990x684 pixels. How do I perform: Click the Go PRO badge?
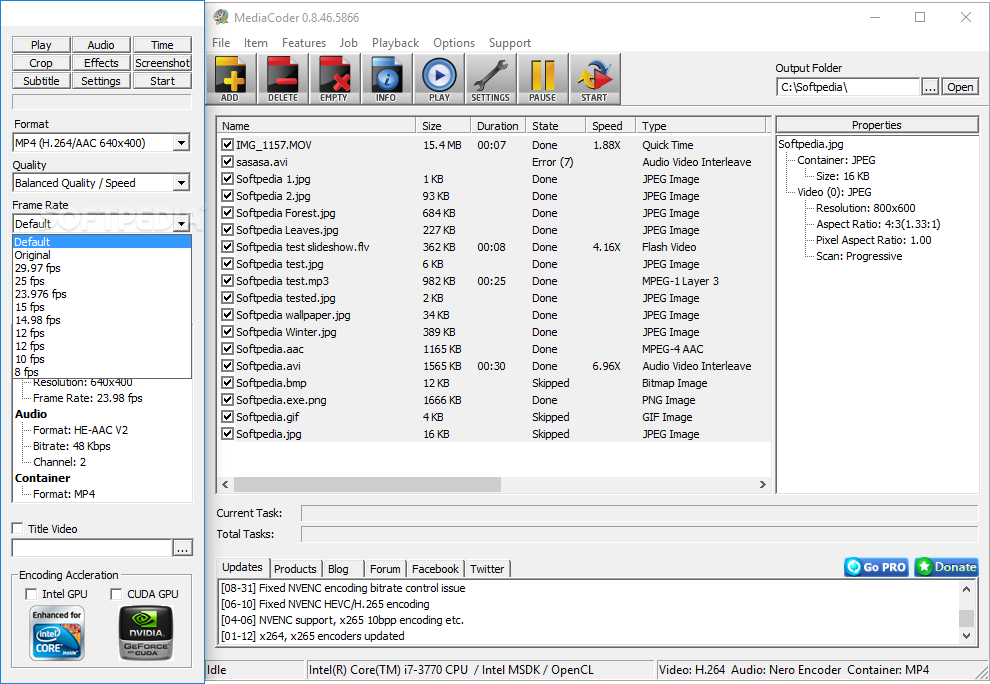pos(876,567)
